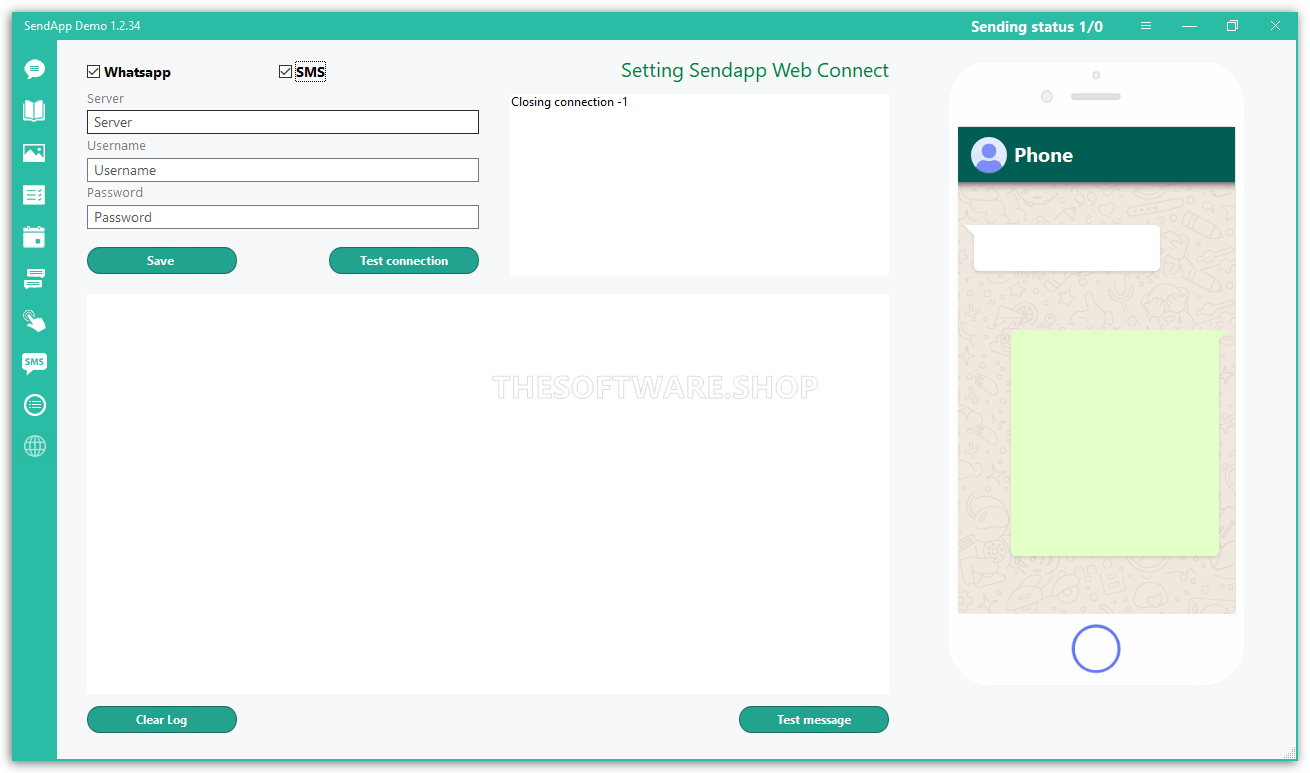Toggle the SMS checkbox

click(285, 72)
